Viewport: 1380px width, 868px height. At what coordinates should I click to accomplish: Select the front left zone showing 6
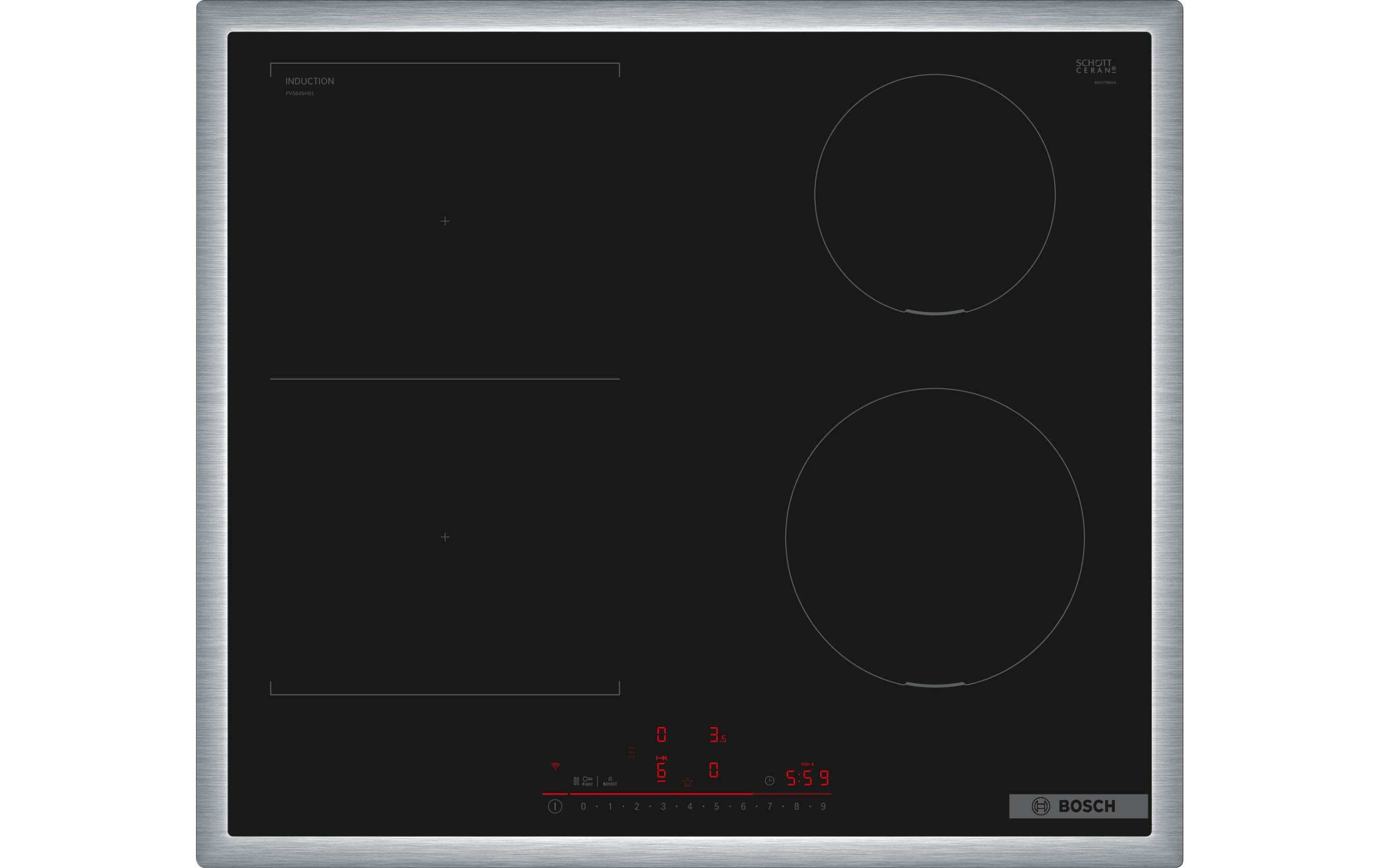point(661,771)
